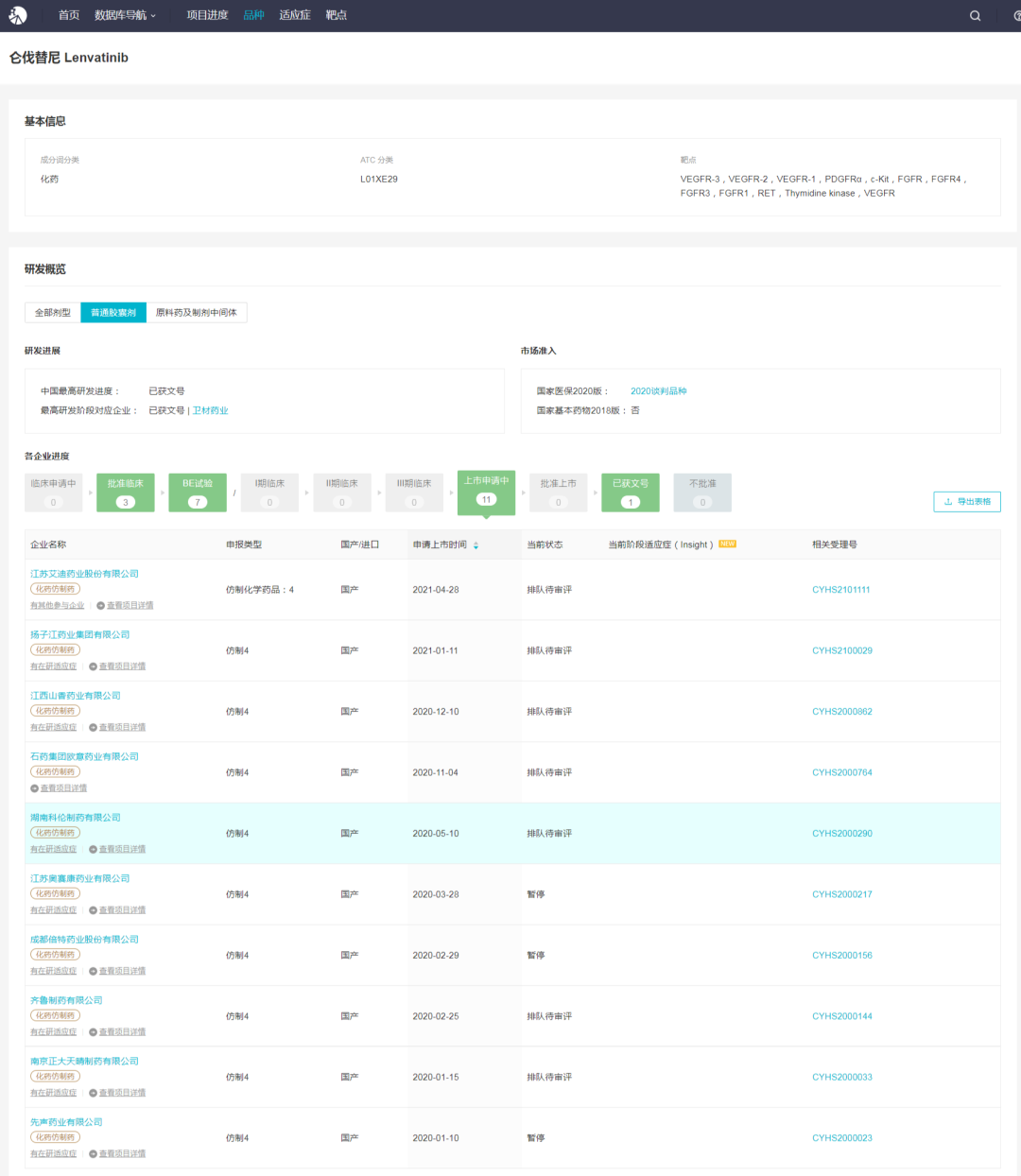Image resolution: width=1021 pixels, height=1176 pixels.
Task: Switch to 原料药及制剂中间体 tab
Action: pos(197,313)
